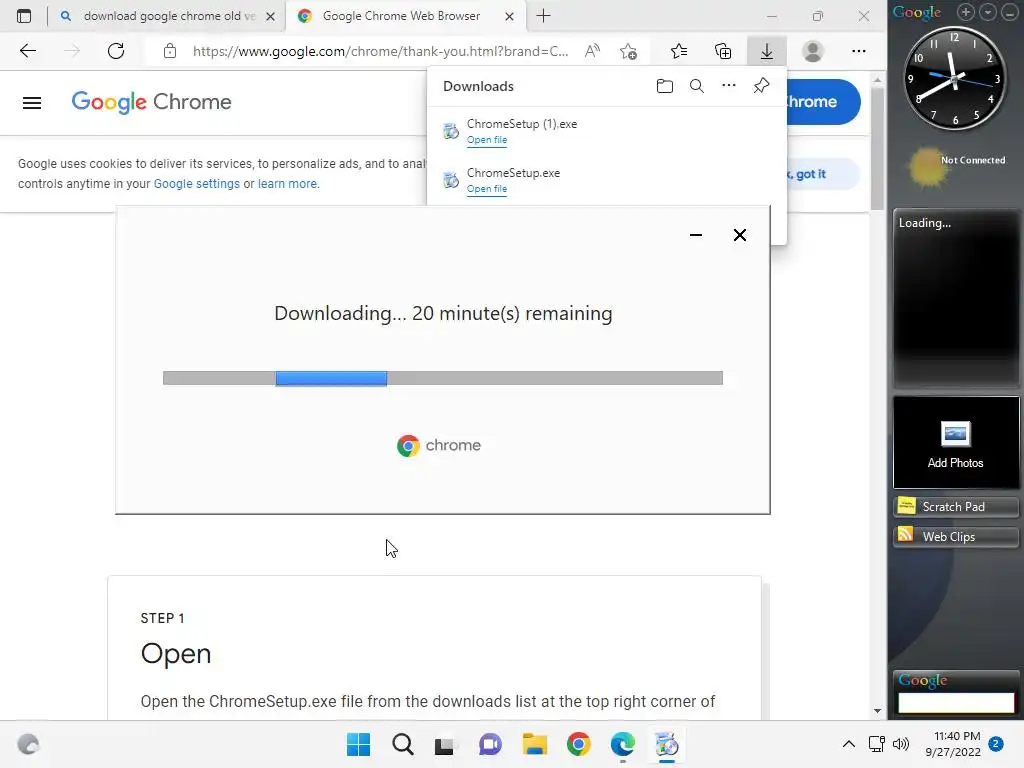The image size is (1024, 768).
Task: Open more options in Downloads panel
Action: (x=729, y=86)
